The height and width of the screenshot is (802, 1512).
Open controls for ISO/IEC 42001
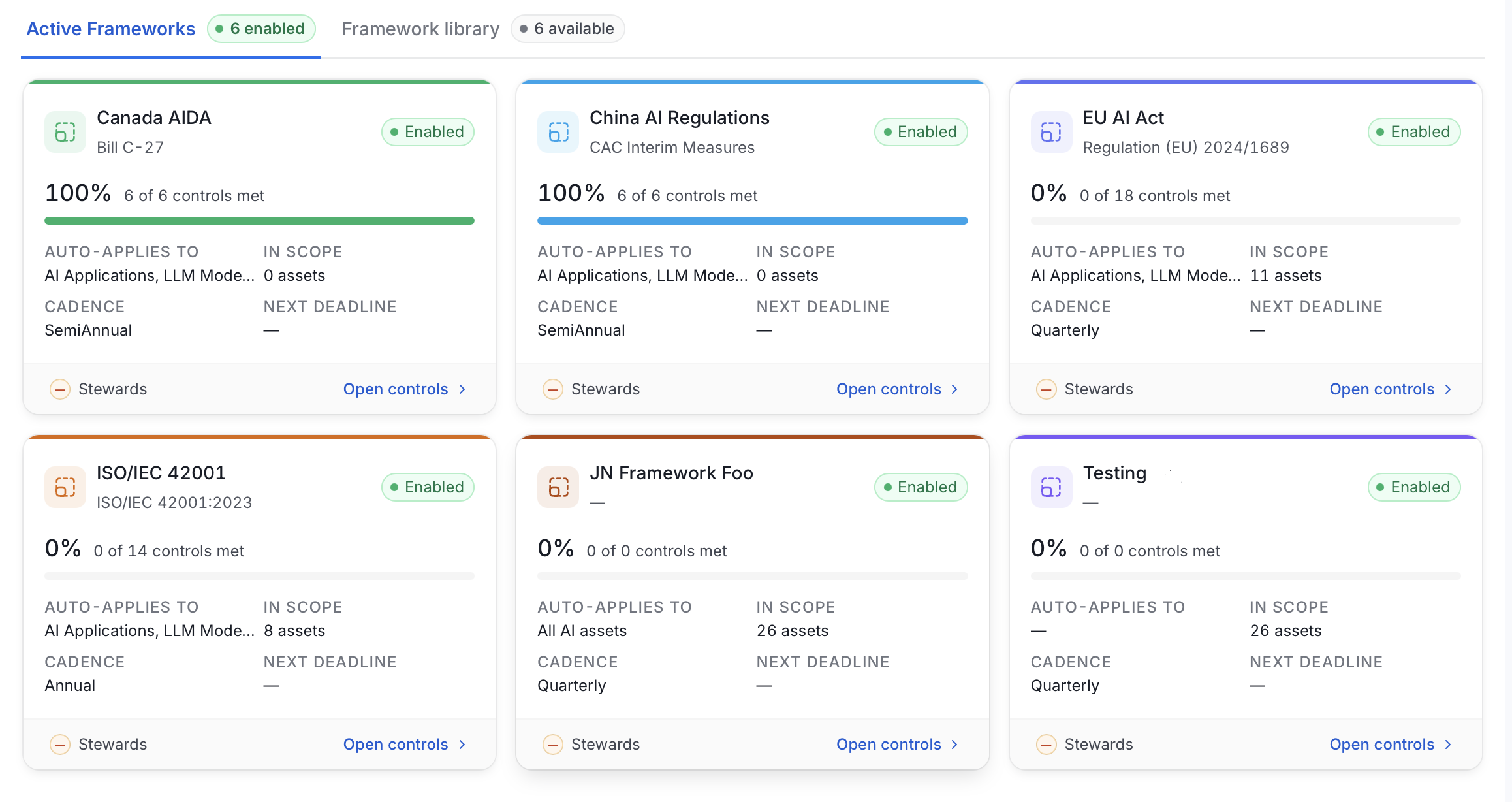point(405,745)
